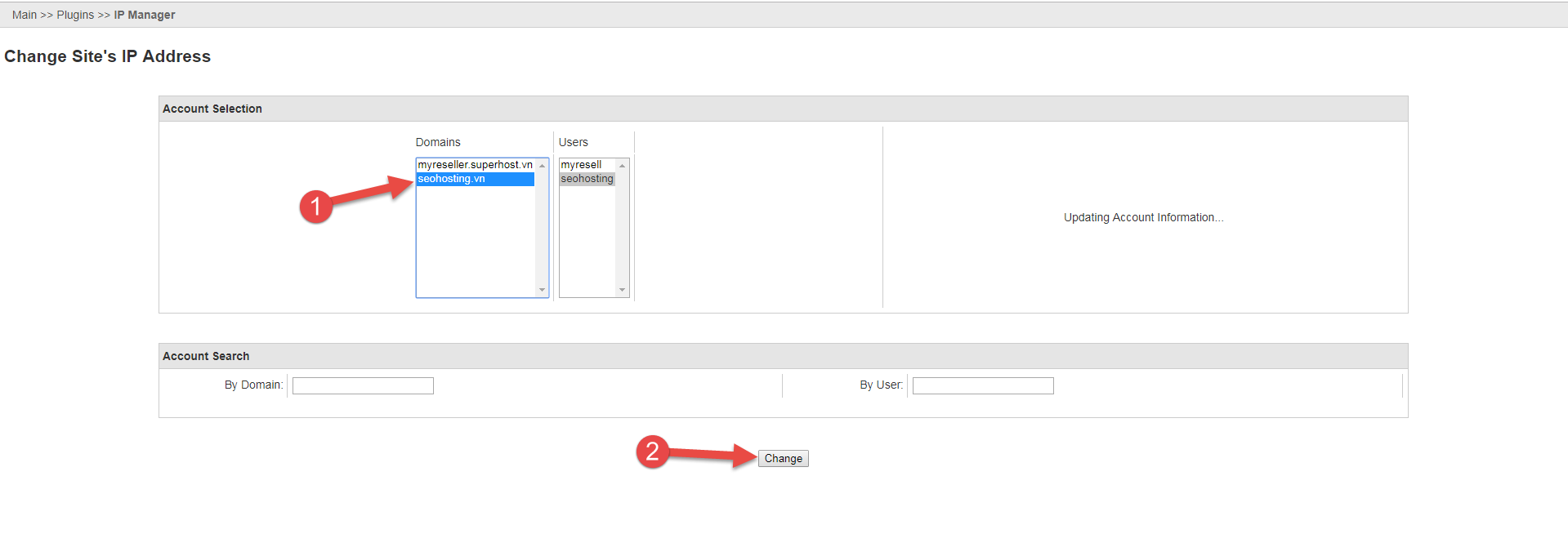Image resolution: width=1568 pixels, height=534 pixels.
Task: Click the red number 2 annotation badge
Action: (652, 452)
